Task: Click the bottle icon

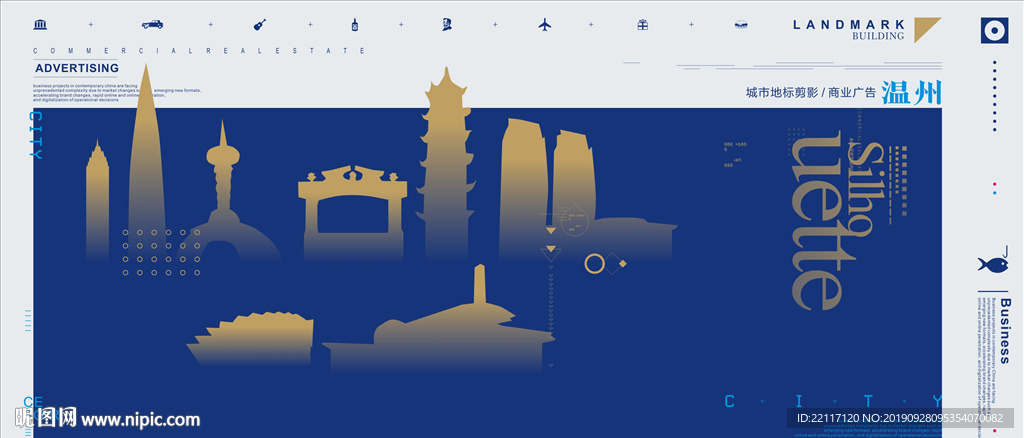Action: [355, 24]
